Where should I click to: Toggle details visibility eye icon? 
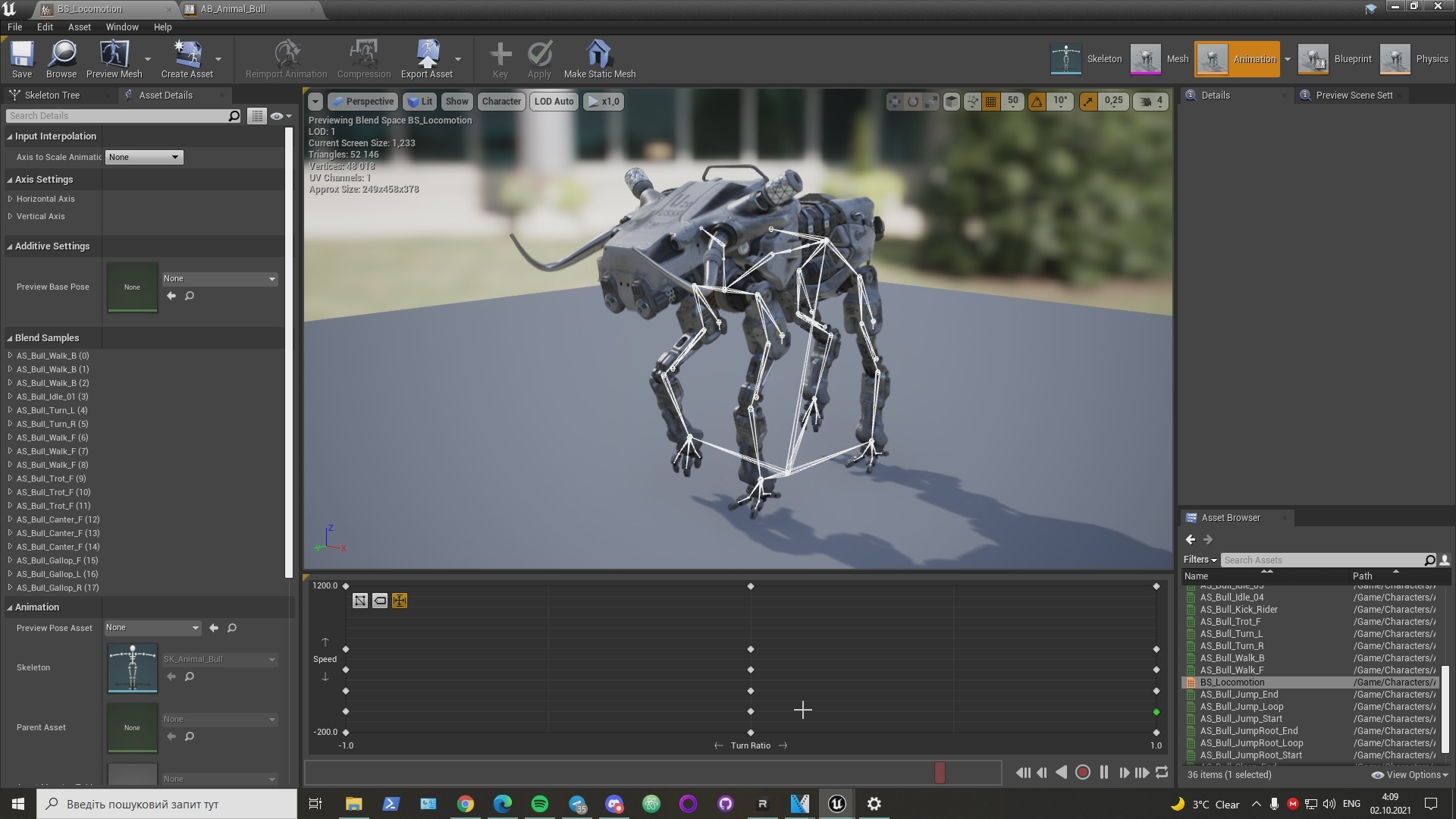click(277, 116)
